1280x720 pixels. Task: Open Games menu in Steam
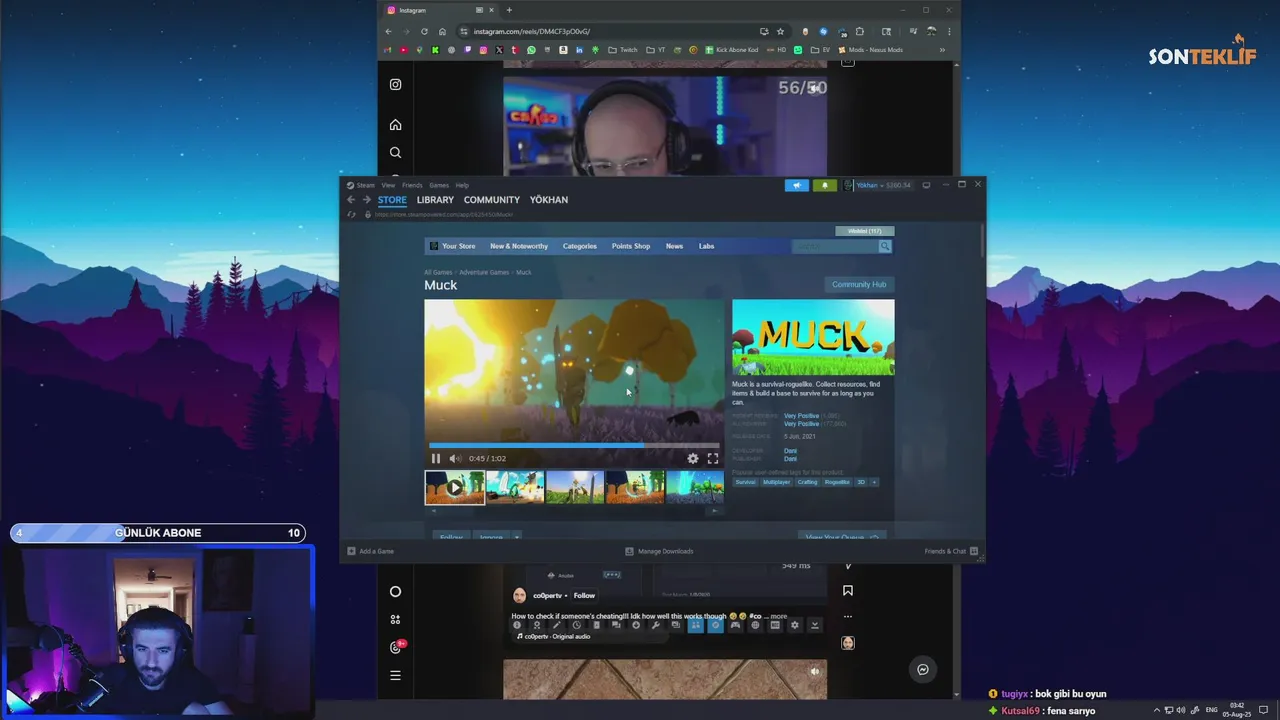(x=439, y=185)
